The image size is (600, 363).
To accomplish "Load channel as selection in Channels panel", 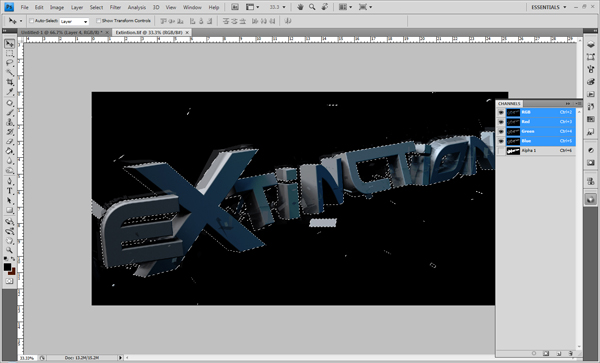I will click(x=534, y=354).
